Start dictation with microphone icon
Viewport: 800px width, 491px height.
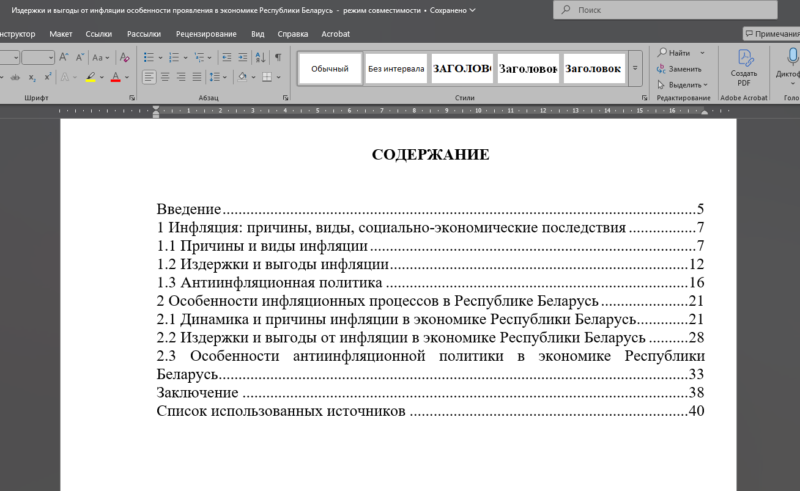click(x=792, y=57)
